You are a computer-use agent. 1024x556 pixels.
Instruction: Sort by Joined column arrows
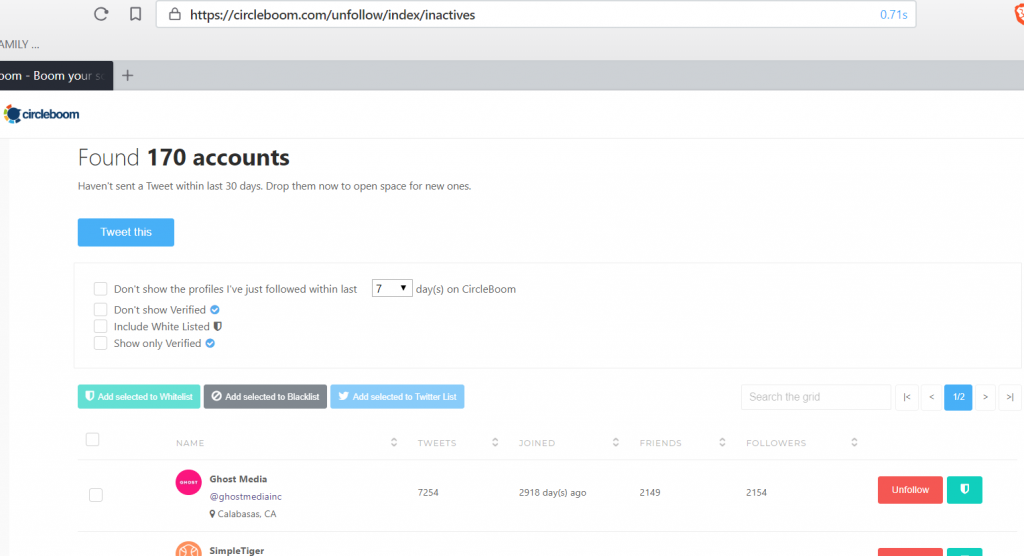[x=615, y=442]
